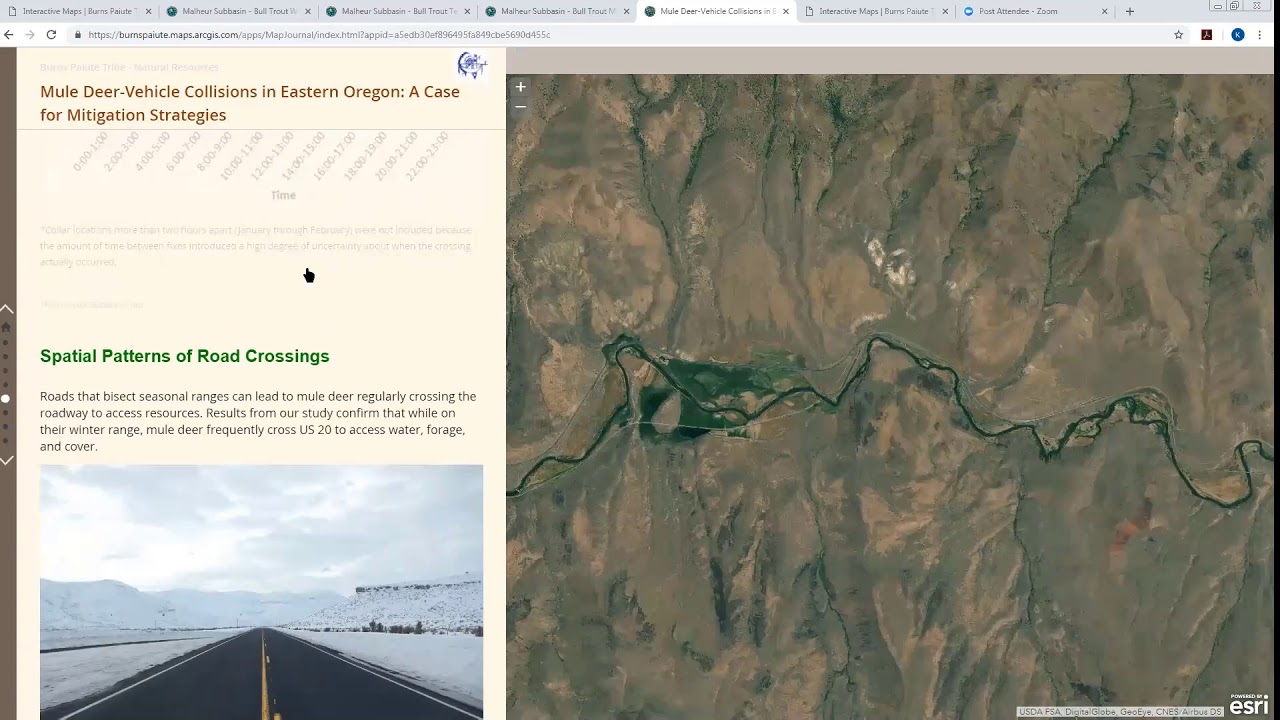This screenshot has width=1280, height=720.
Task: Go back in browser history
Action: pos(9,34)
